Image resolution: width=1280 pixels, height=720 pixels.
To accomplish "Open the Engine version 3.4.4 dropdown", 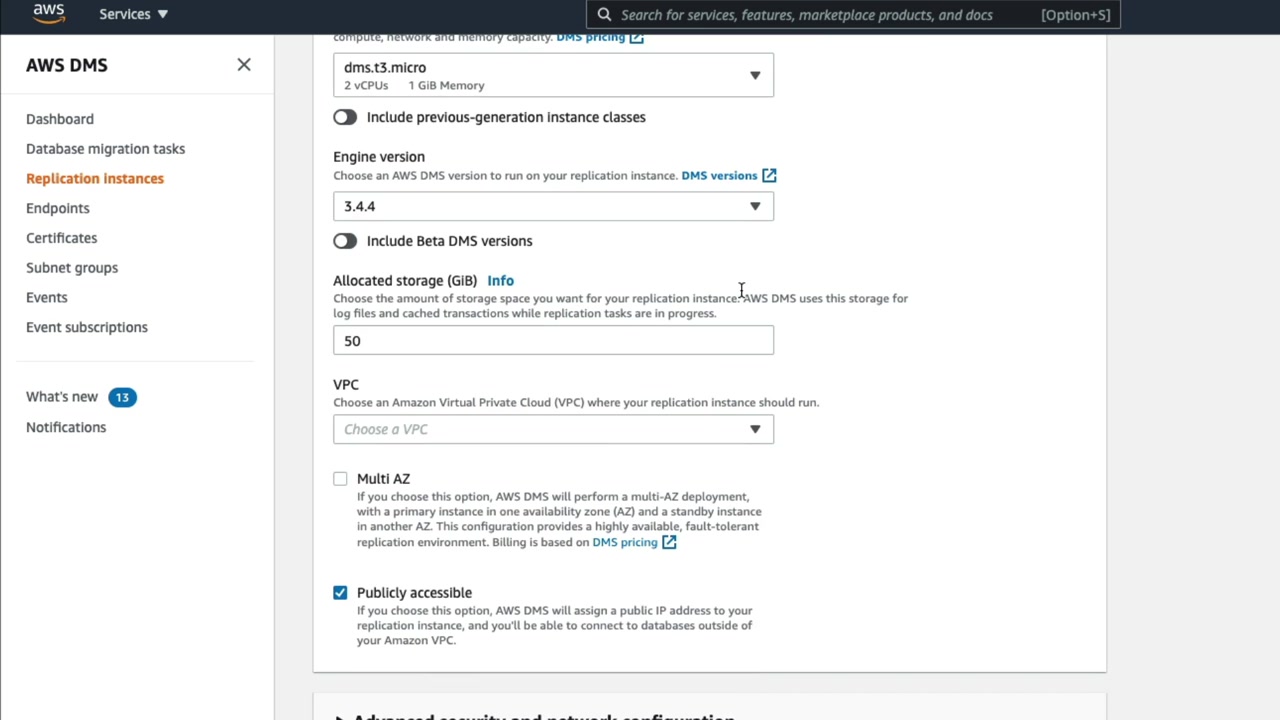I will (x=553, y=206).
